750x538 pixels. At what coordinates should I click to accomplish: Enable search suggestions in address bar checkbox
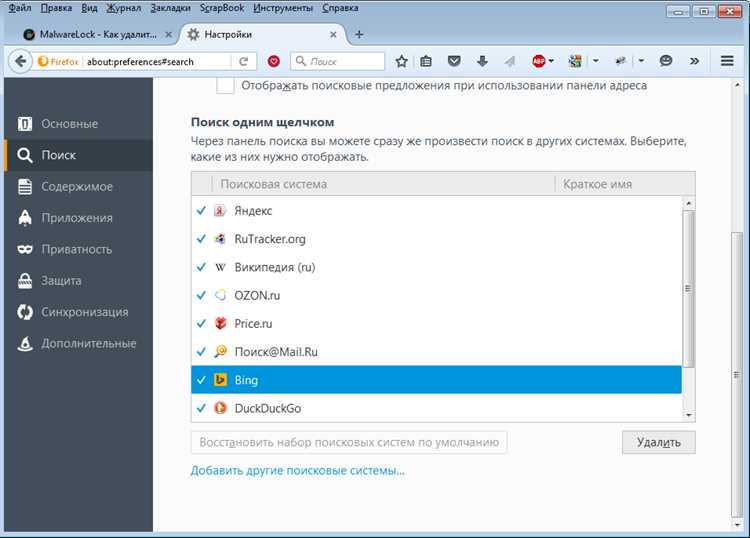point(225,86)
